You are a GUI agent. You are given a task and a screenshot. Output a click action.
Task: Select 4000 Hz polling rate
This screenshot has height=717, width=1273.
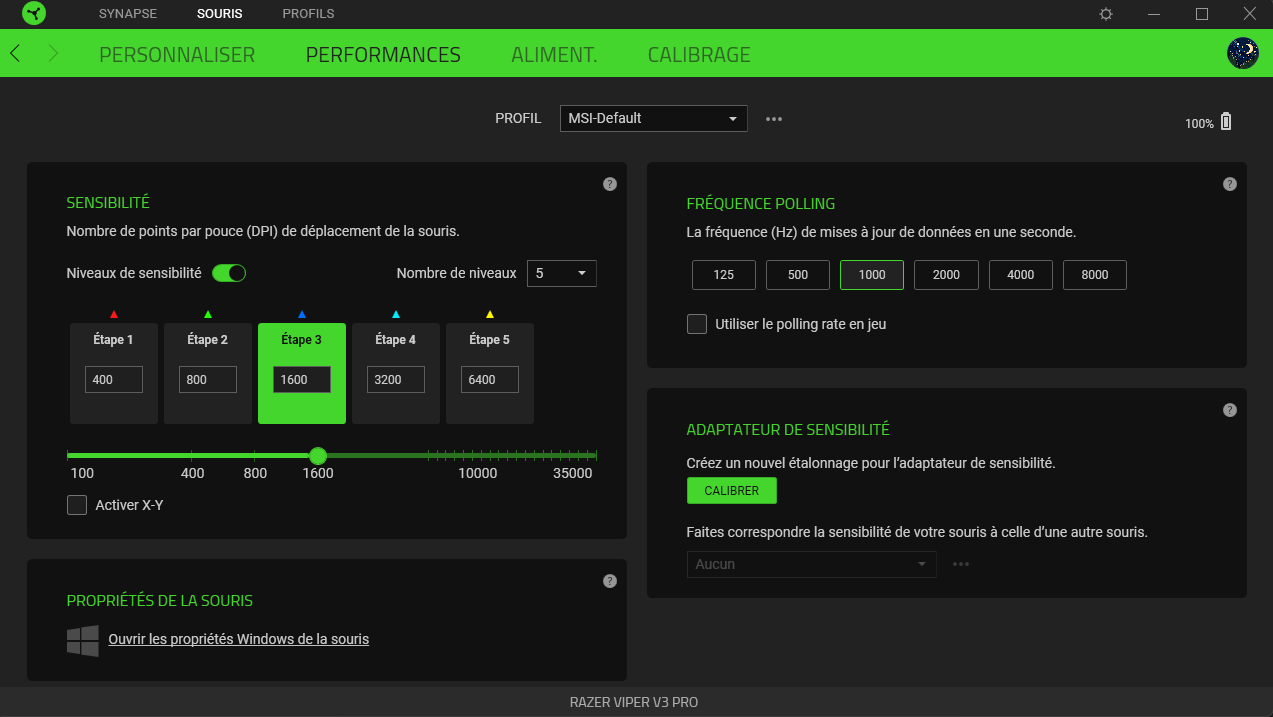tap(1021, 275)
